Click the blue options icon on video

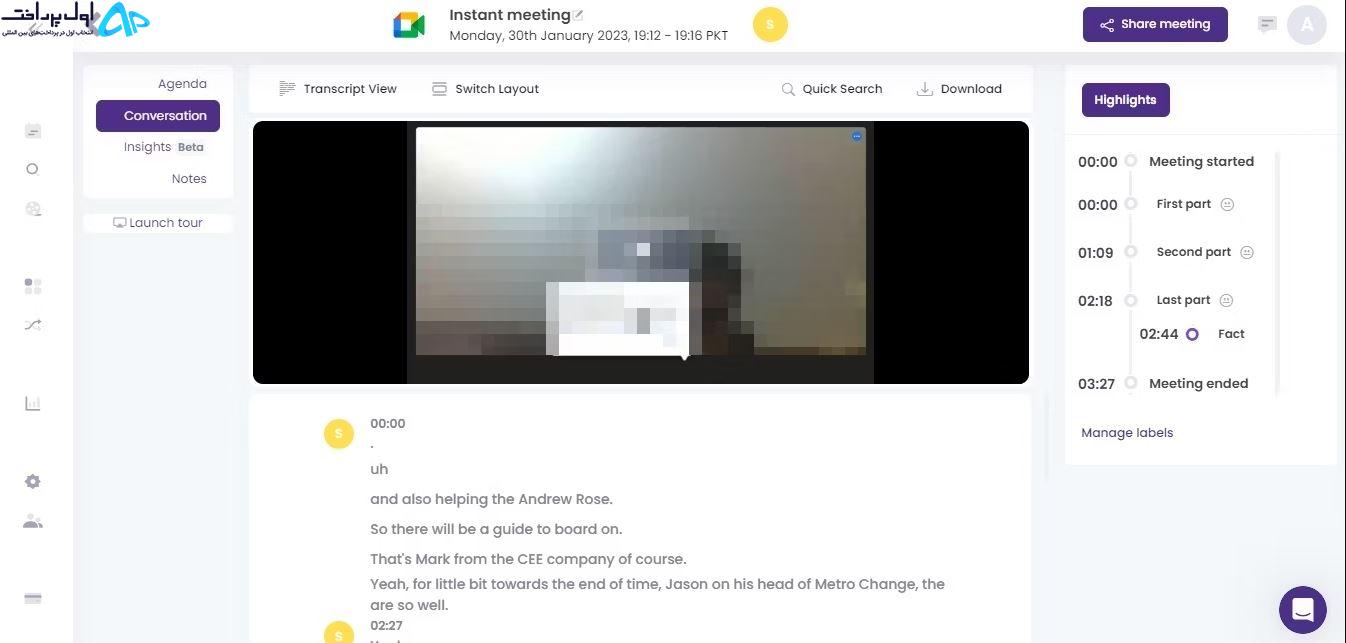[857, 136]
